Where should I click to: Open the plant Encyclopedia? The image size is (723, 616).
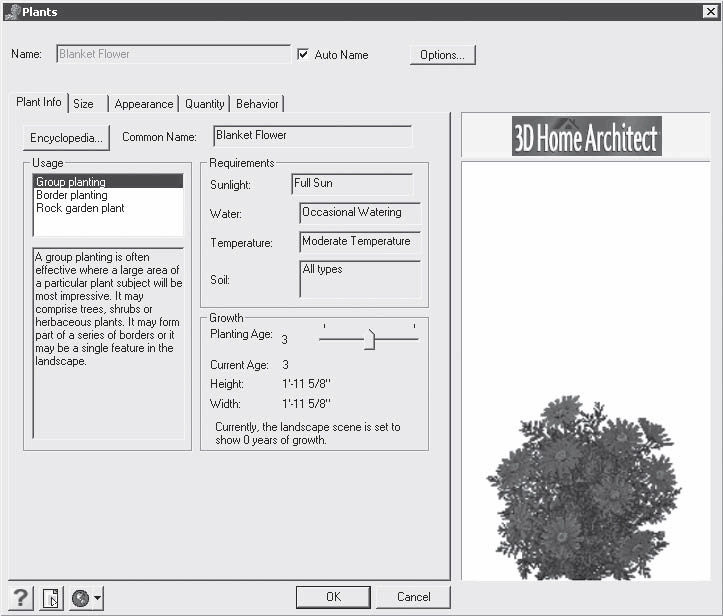click(66, 136)
